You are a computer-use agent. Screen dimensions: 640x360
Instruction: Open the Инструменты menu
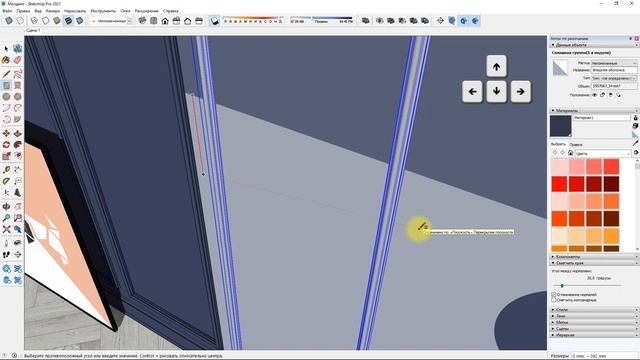103,11
